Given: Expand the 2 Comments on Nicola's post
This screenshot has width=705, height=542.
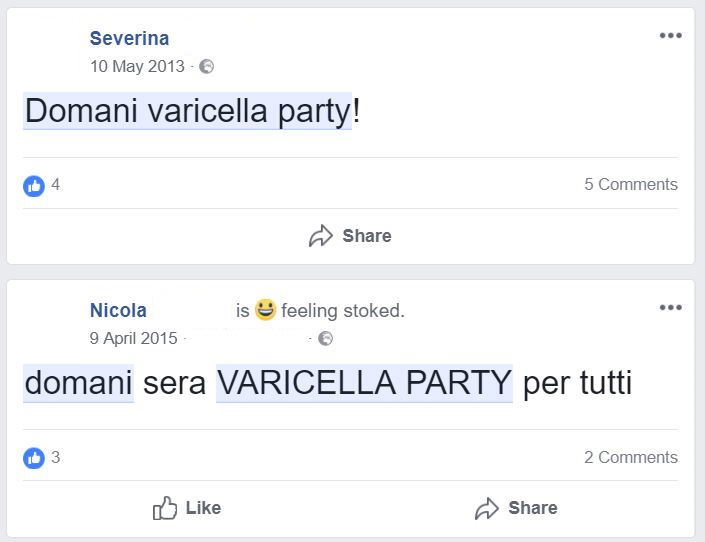Looking at the screenshot, I should pyautogui.click(x=630, y=458).
